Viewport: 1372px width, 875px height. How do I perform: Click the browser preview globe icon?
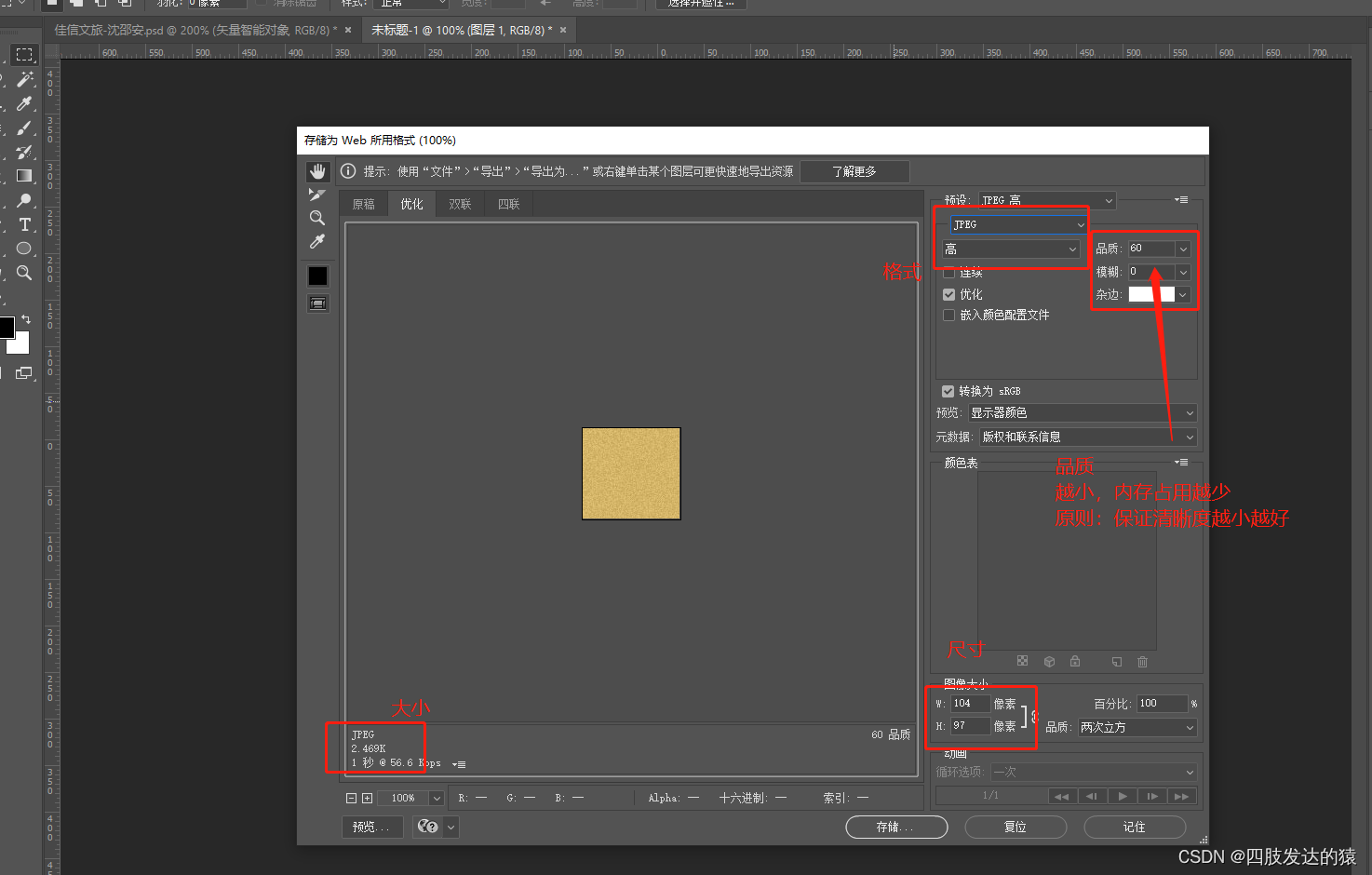point(427,827)
